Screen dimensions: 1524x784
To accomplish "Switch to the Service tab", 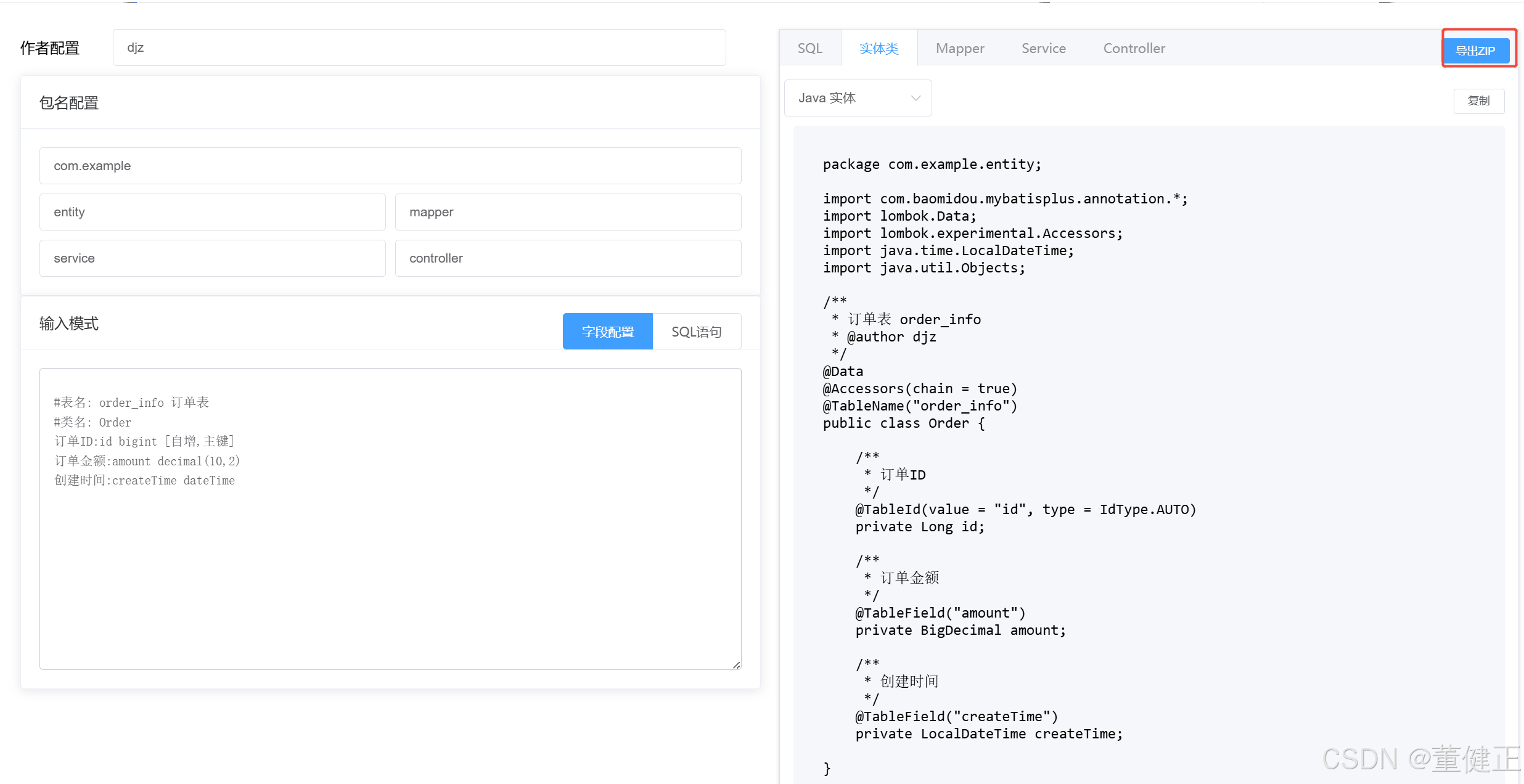I will point(1043,48).
